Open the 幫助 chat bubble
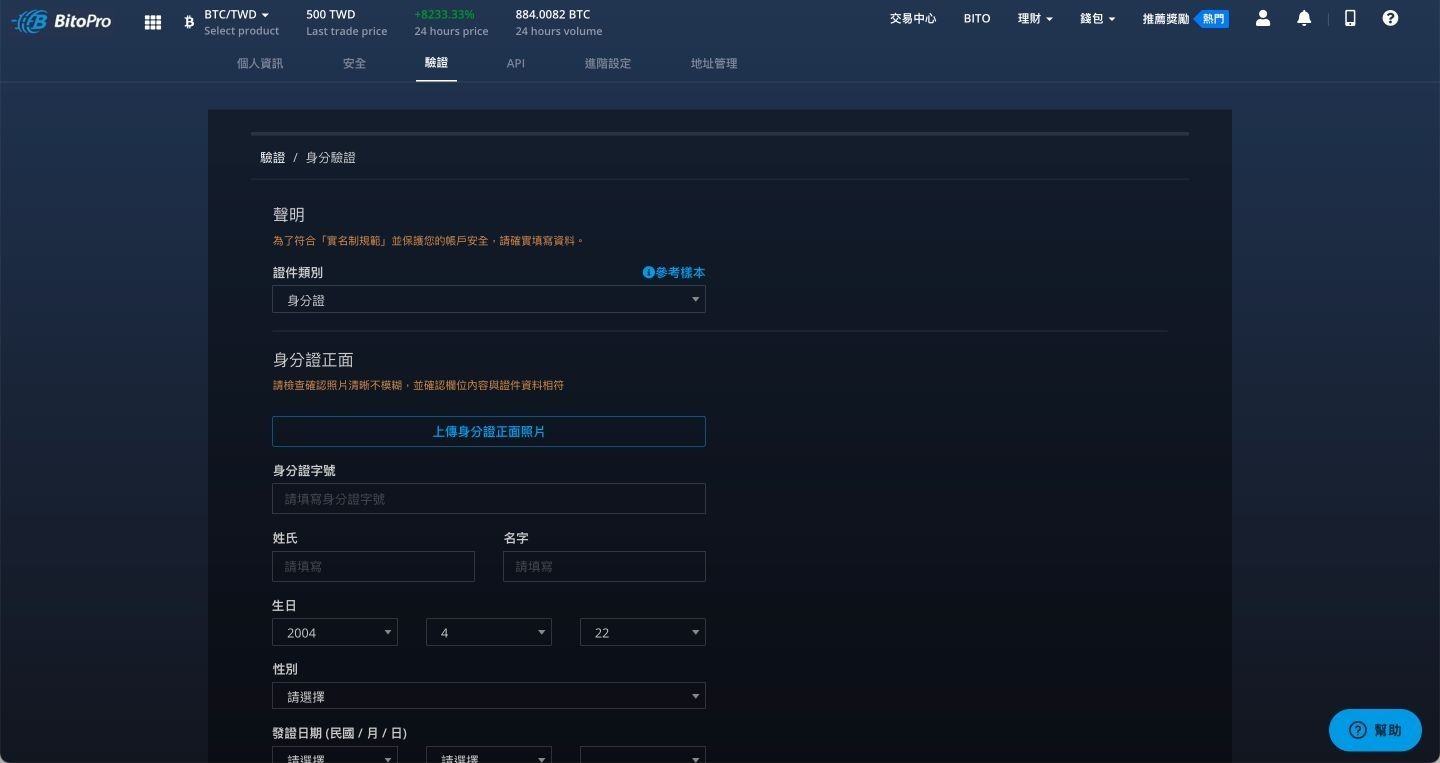Viewport: 1440px width, 763px height. pyautogui.click(x=1374, y=730)
